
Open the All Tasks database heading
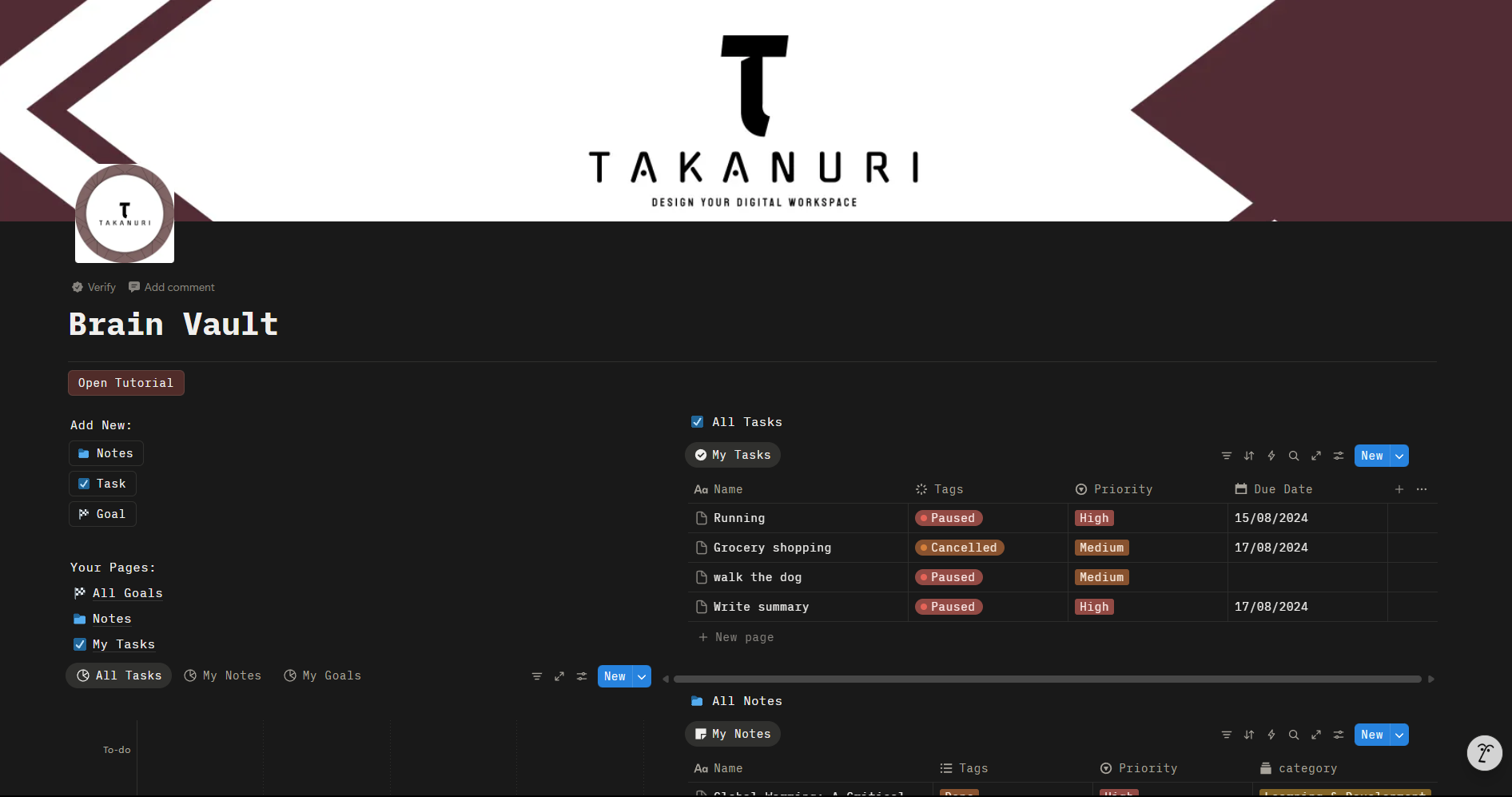pos(747,422)
